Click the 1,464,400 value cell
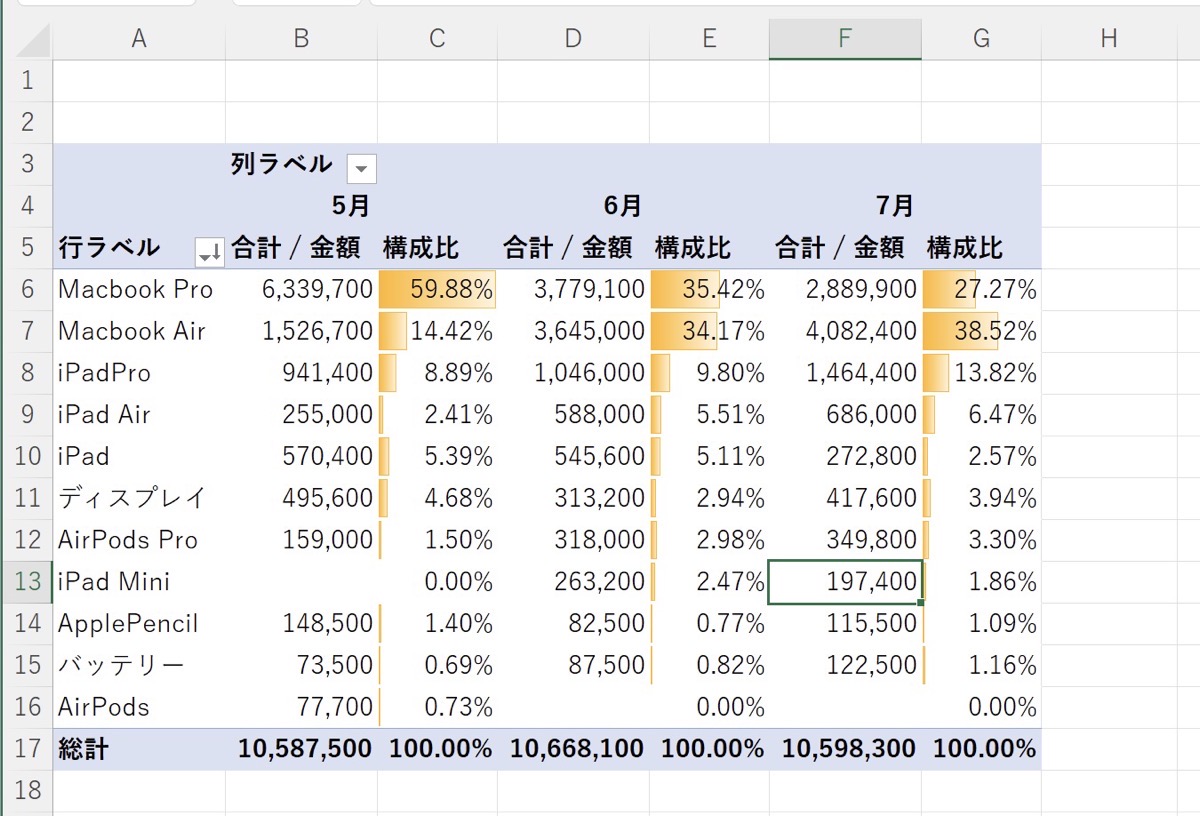 (845, 373)
